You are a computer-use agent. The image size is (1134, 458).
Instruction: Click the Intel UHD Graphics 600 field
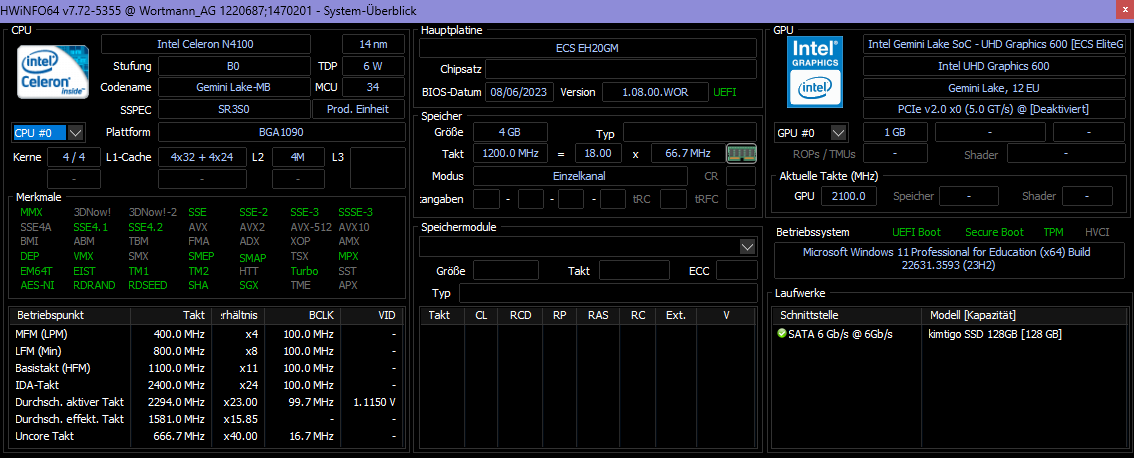click(x=994, y=67)
